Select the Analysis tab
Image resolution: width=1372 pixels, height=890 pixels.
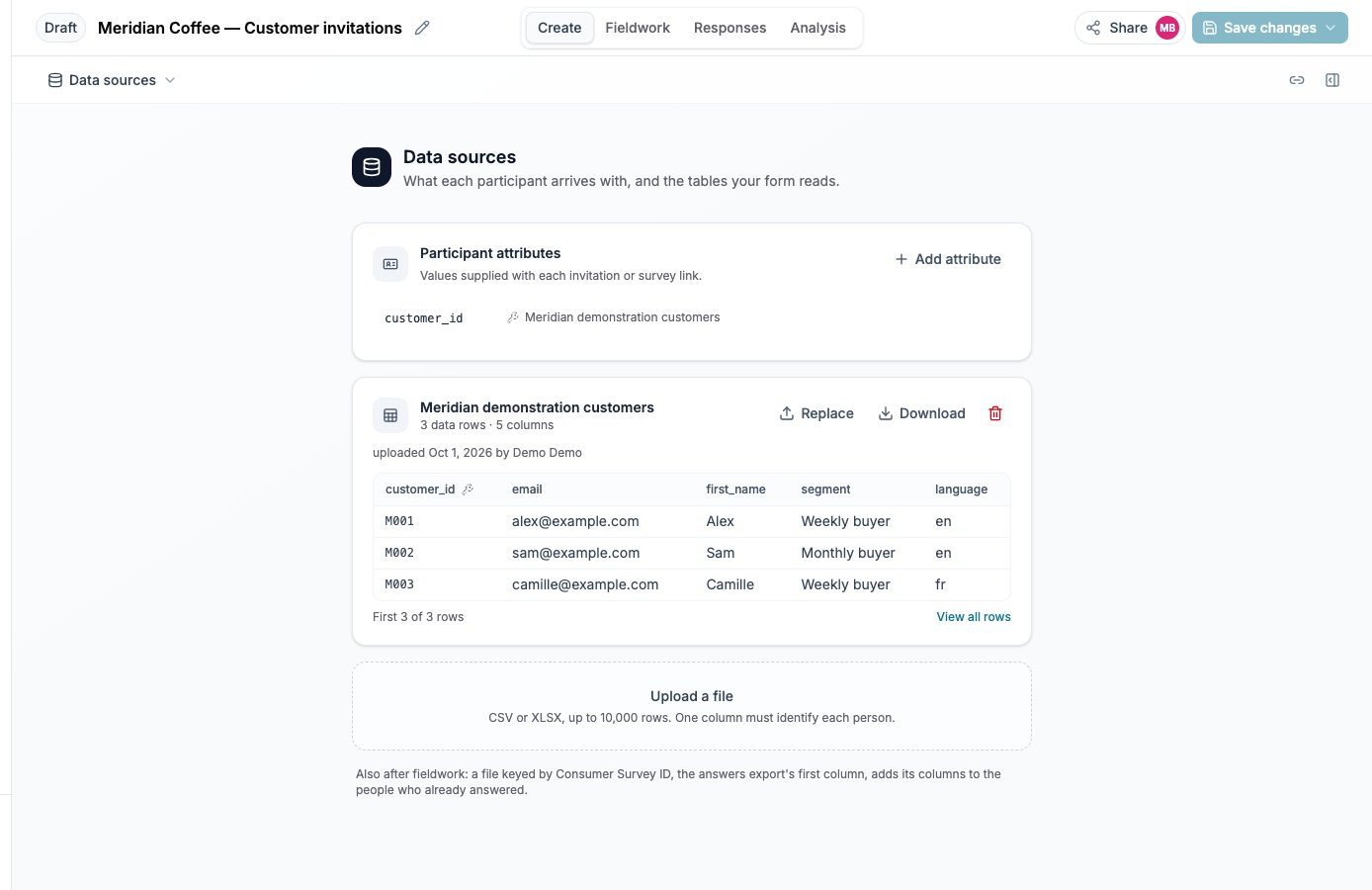[x=817, y=28]
